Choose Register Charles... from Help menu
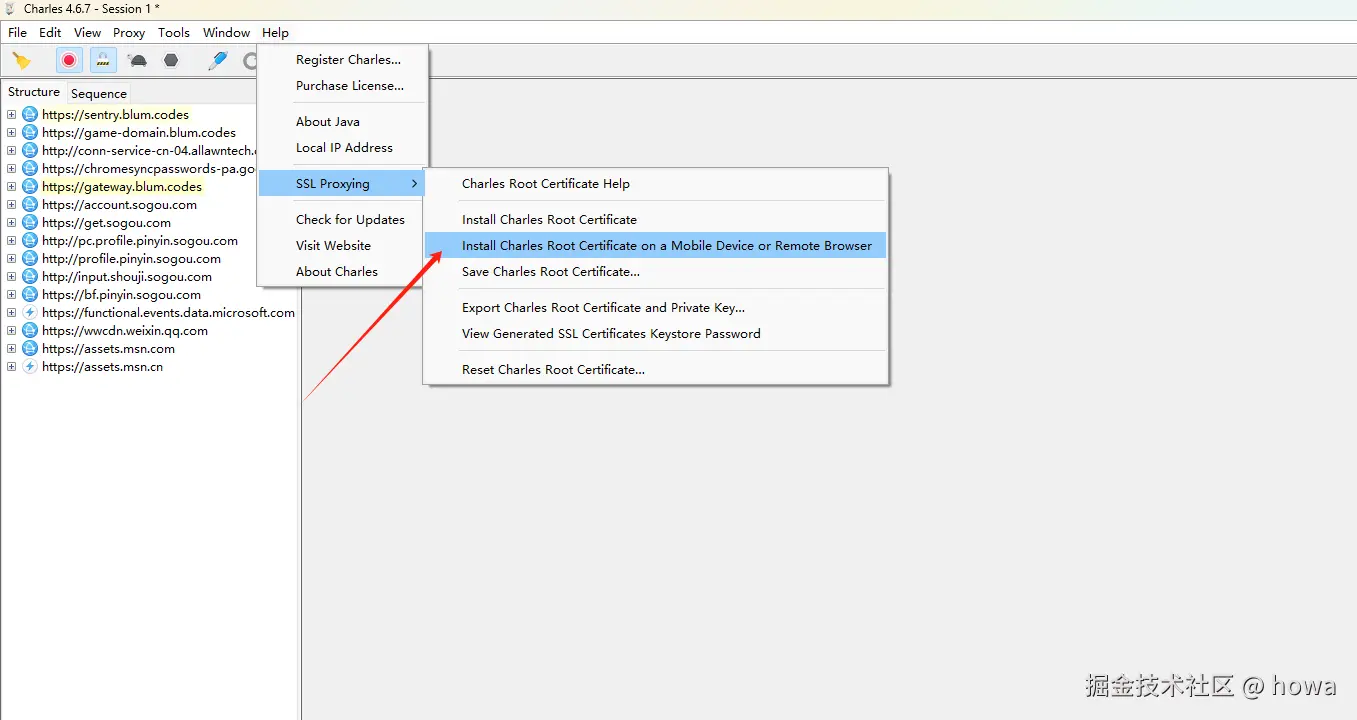Screen dimensions: 1357x720 point(343,60)
